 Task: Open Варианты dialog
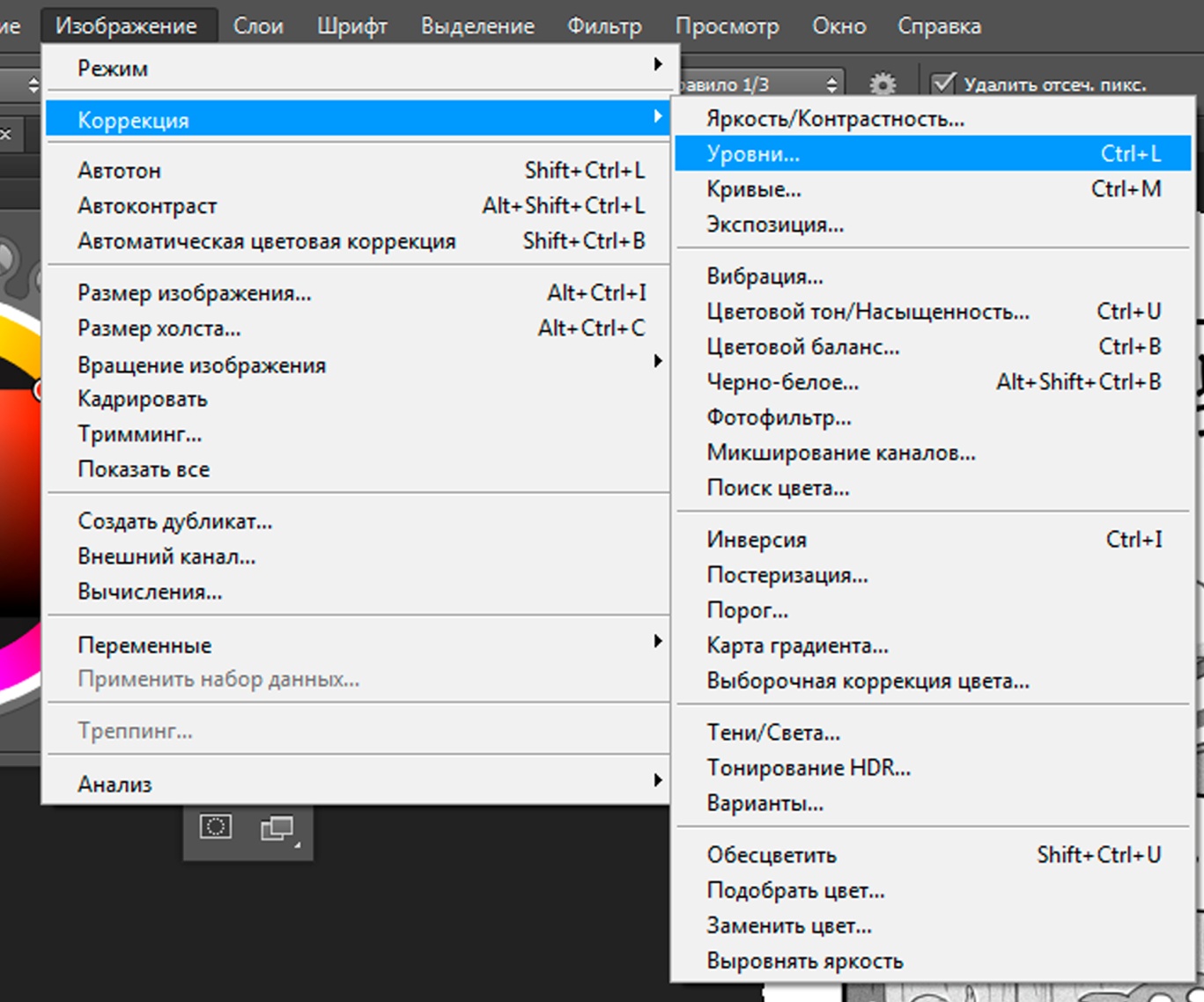[933, 803]
